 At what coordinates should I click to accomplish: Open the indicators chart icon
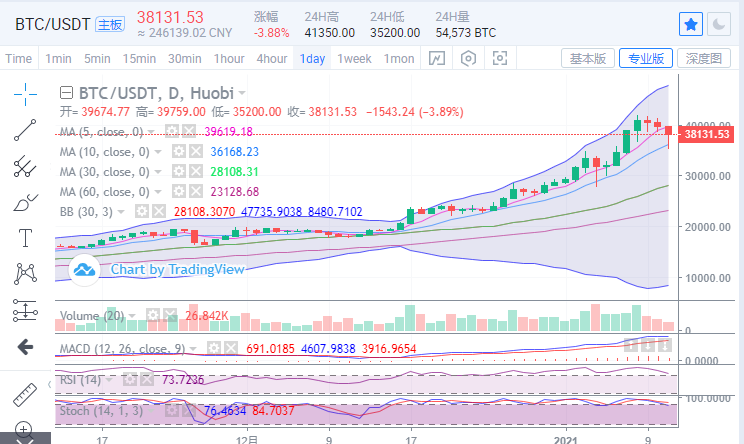click(x=437, y=58)
